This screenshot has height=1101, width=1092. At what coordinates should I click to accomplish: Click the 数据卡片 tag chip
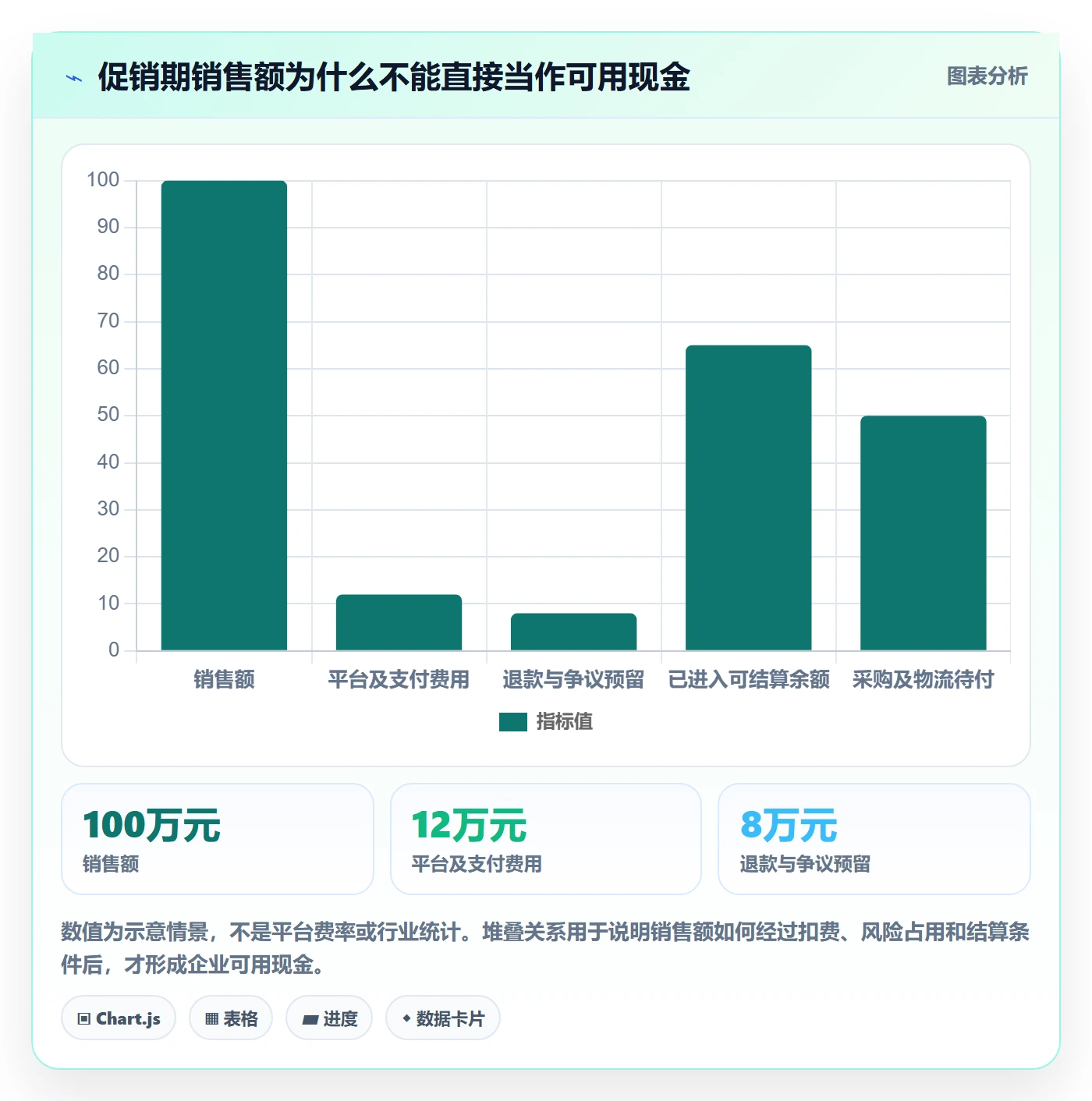coord(443,1018)
